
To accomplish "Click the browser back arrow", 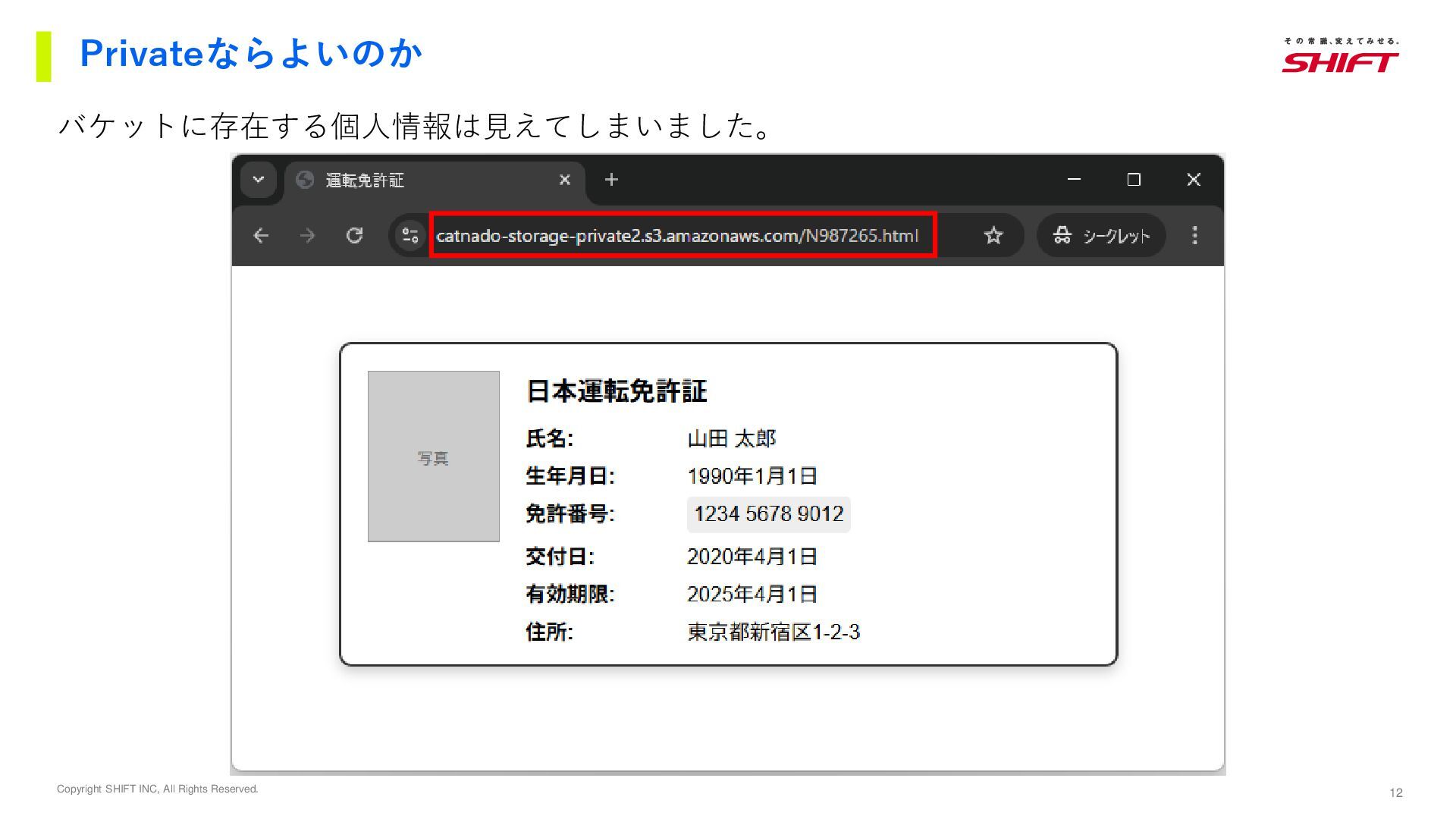I will pos(261,236).
